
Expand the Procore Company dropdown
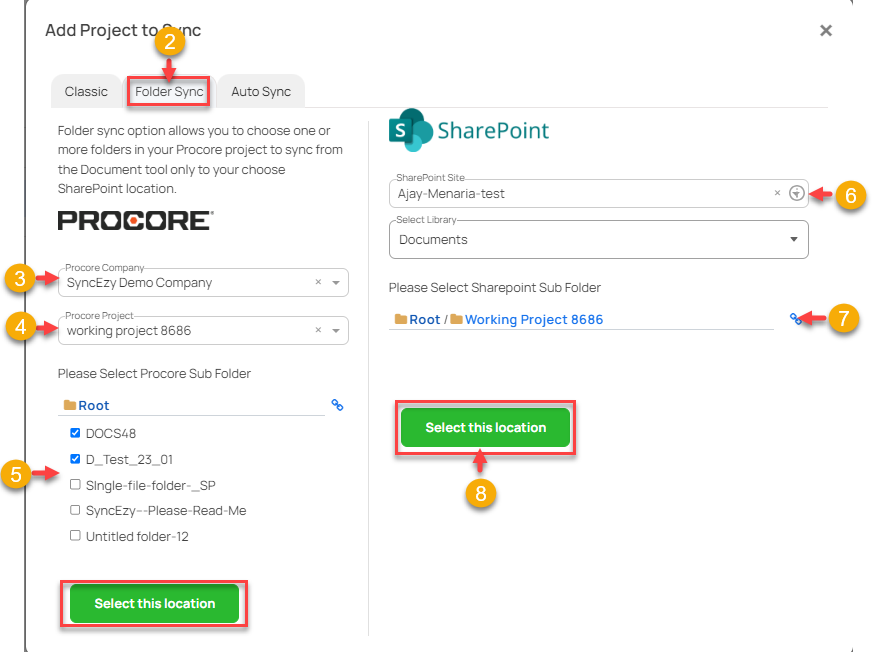coord(335,283)
